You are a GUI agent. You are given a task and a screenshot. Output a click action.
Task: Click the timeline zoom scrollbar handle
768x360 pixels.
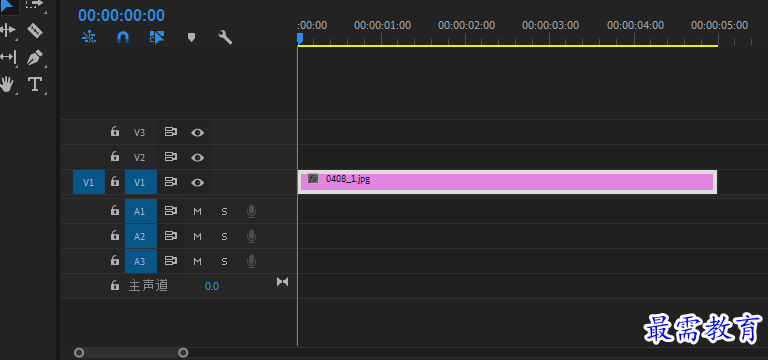point(131,352)
